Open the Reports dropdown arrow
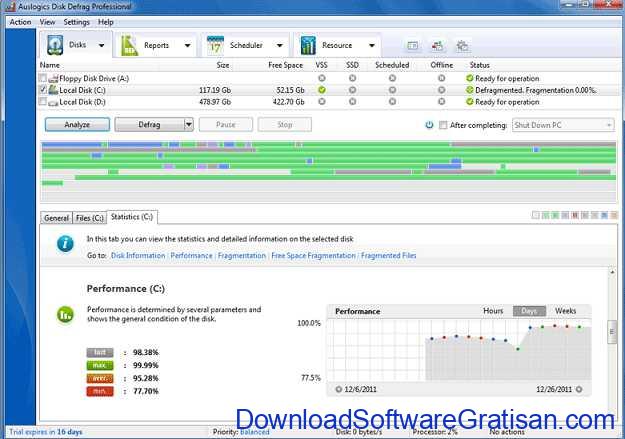Screen dimensions: 625x439 click(x=187, y=45)
